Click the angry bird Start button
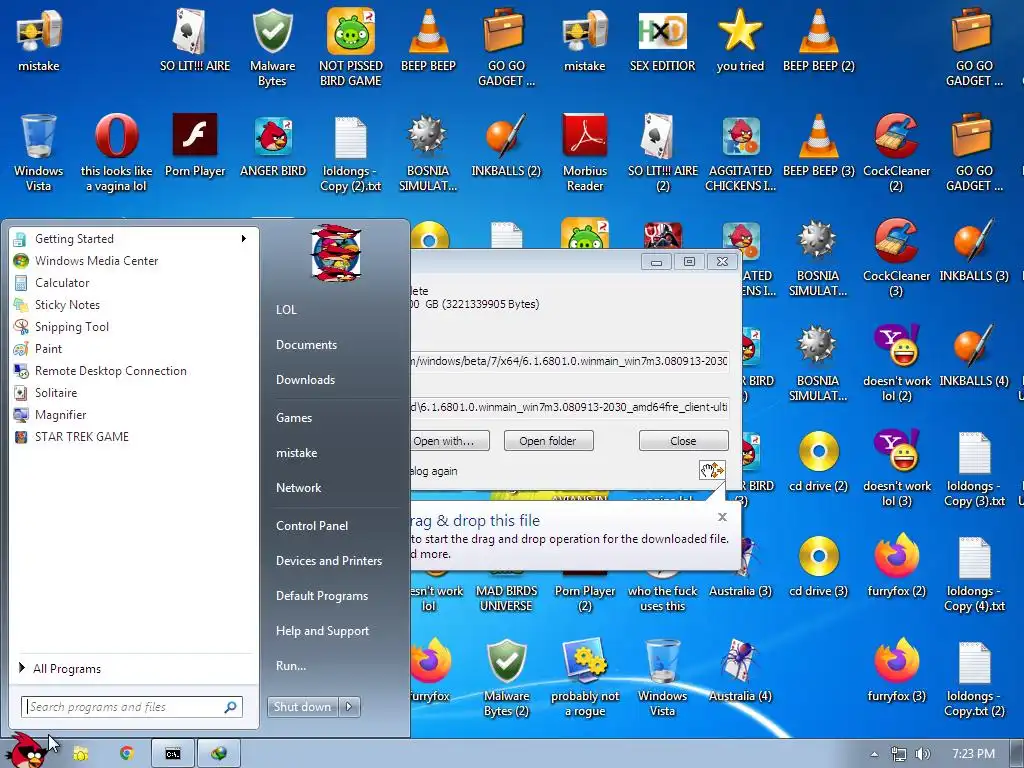Screen dimensions: 1024x768 (x=27, y=750)
